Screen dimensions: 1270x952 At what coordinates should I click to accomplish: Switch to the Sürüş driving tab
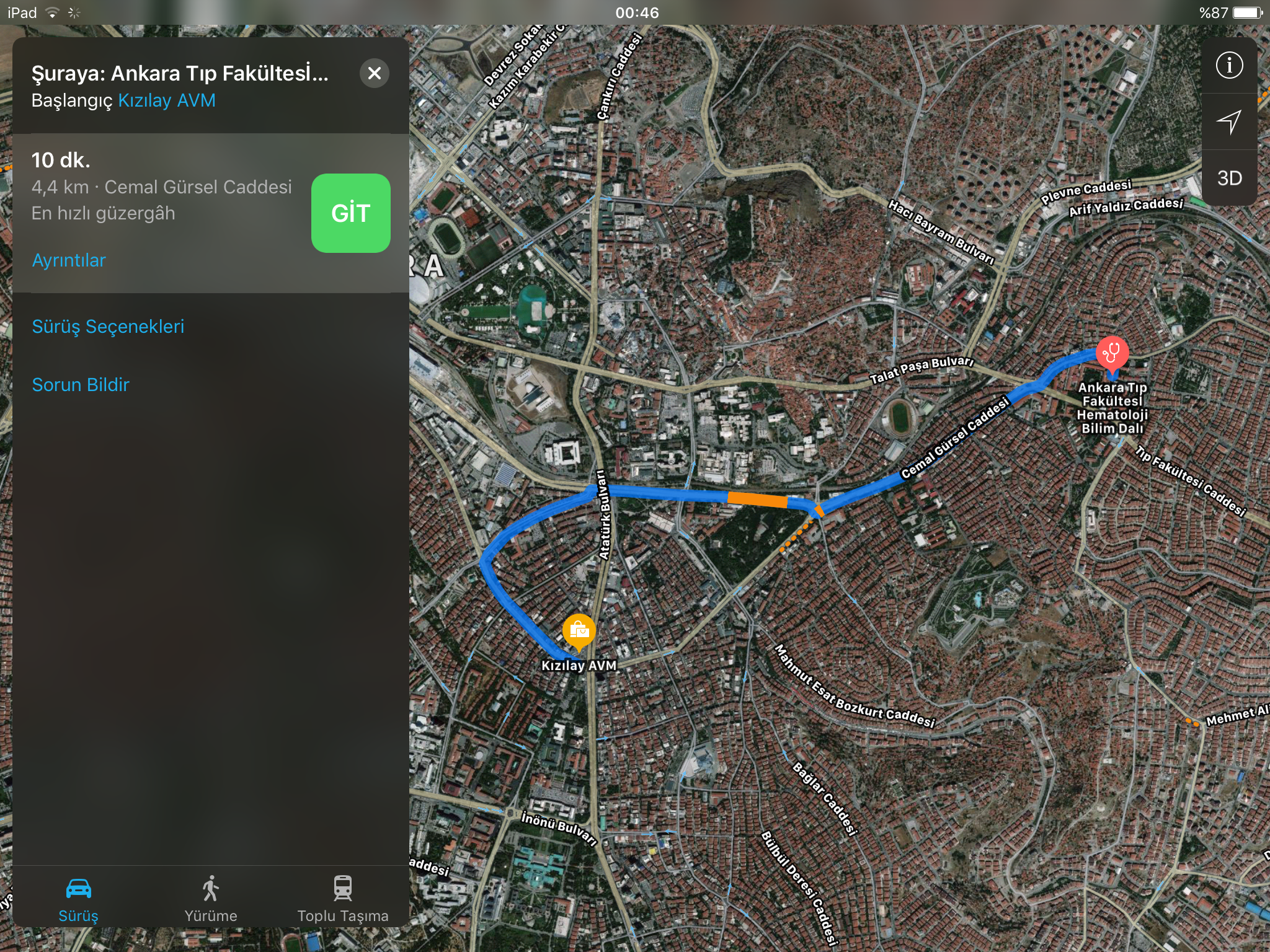pos(79,900)
